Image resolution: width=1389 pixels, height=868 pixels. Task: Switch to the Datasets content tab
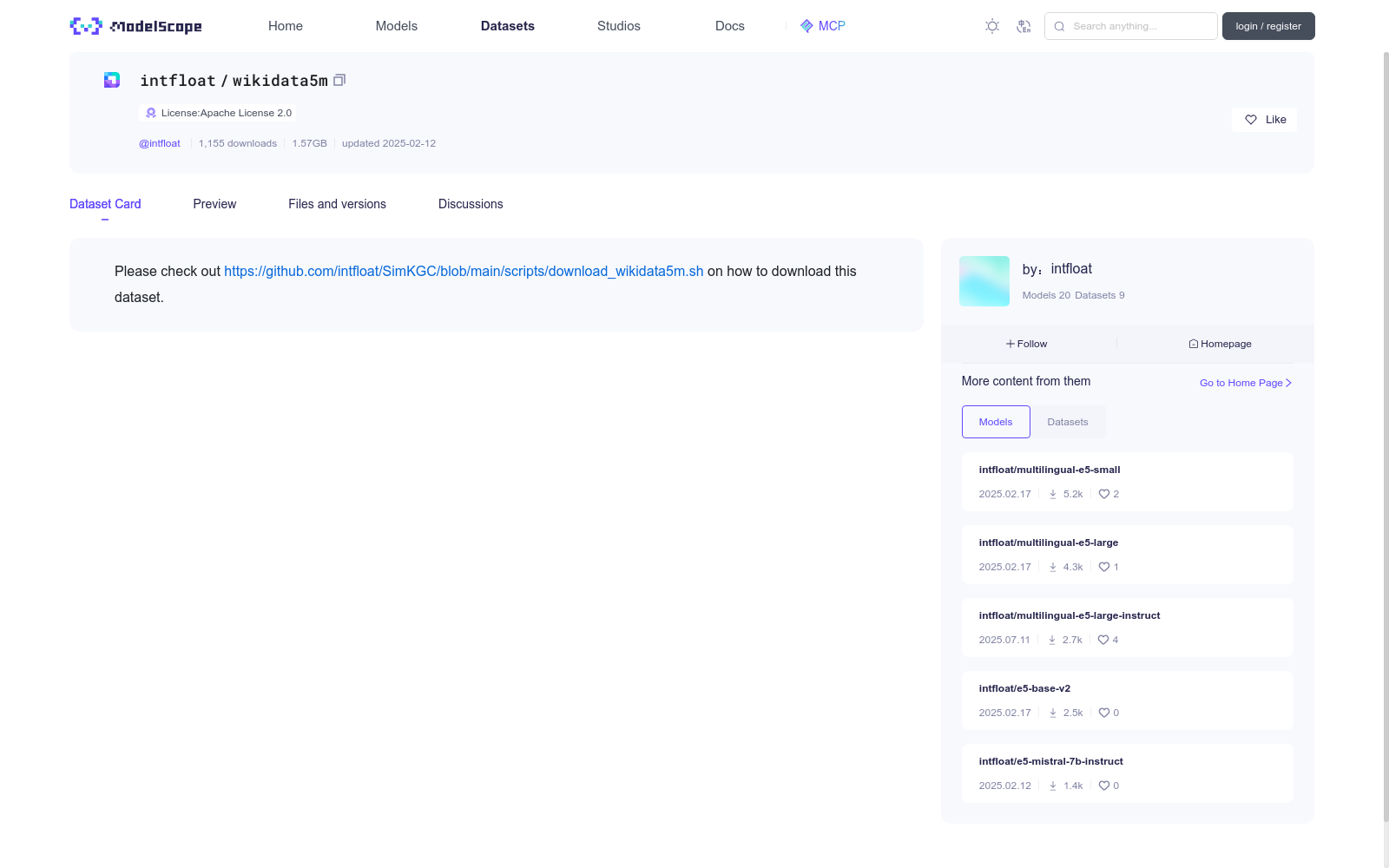(x=1067, y=422)
